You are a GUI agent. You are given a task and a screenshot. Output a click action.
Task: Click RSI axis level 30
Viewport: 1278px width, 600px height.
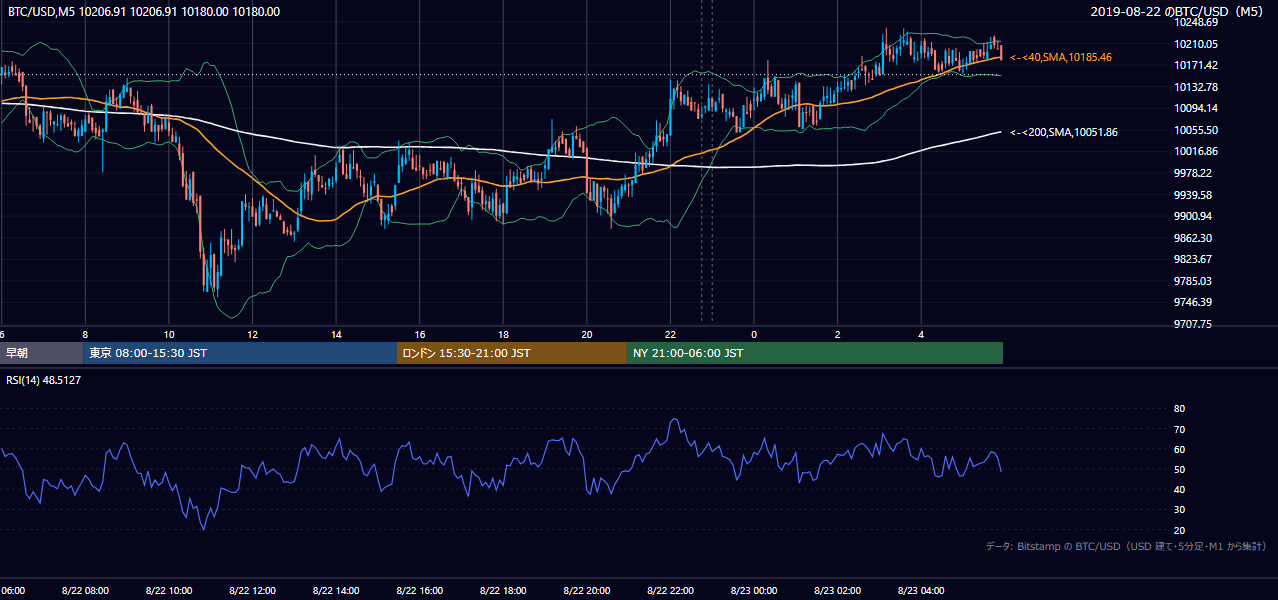point(1179,510)
